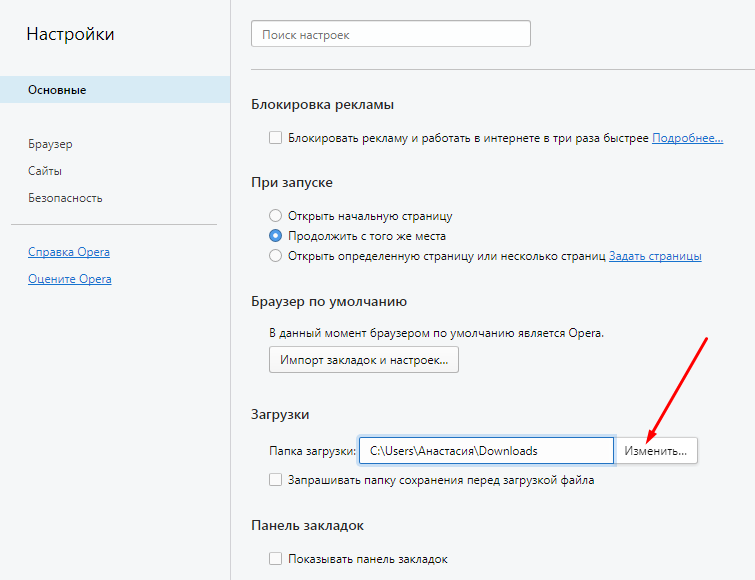Open the Основные settings section
Viewport: 755px width, 580px height.
point(115,90)
